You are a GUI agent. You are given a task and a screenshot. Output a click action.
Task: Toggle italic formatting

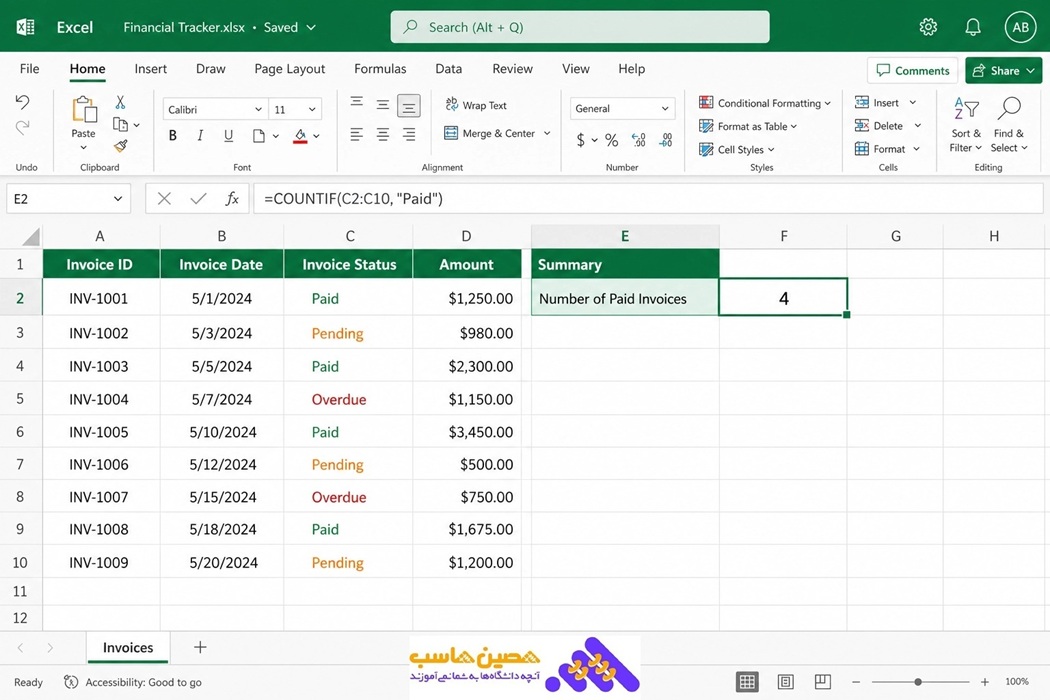pyautogui.click(x=200, y=135)
